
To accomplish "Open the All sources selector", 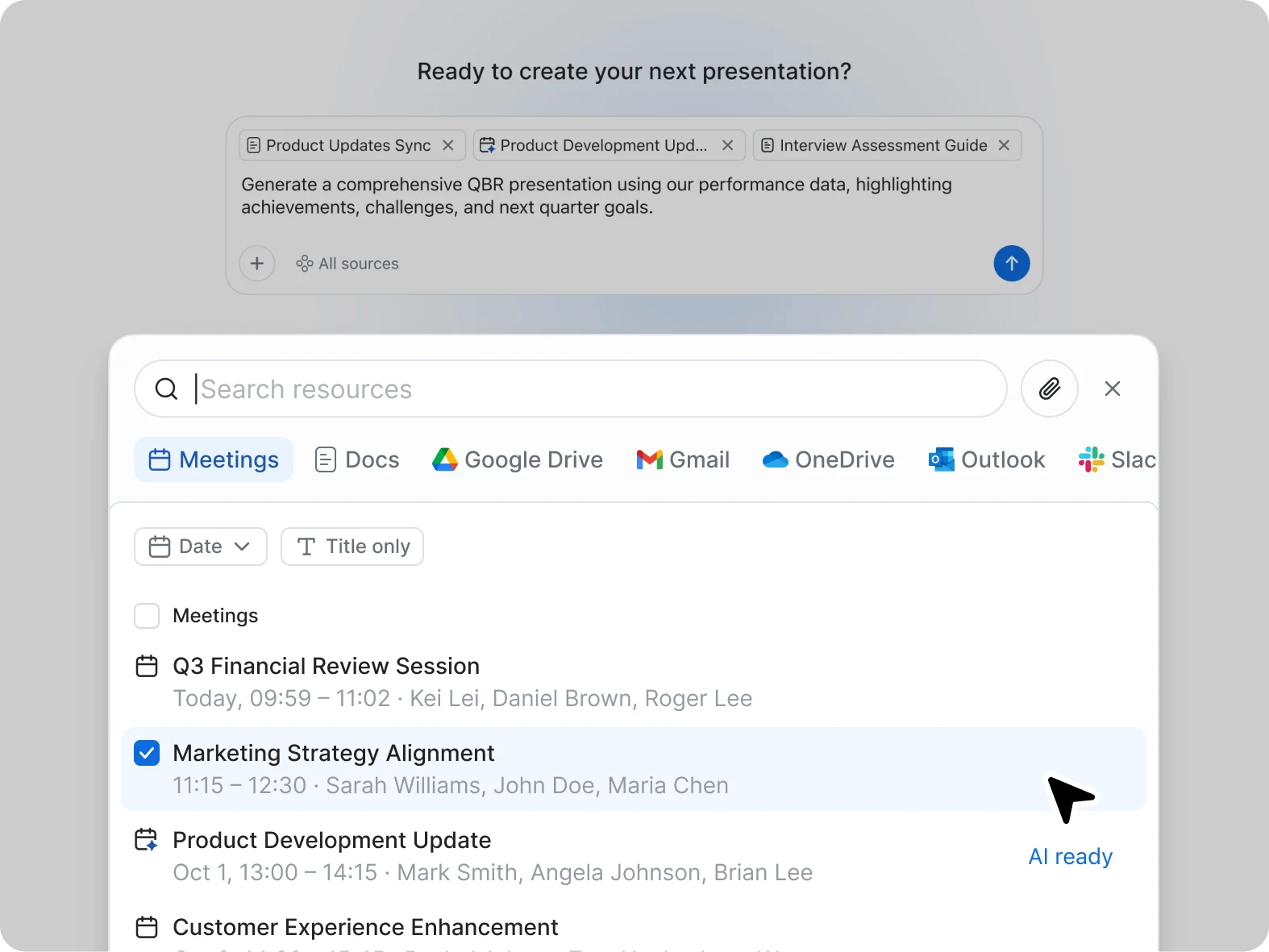I will (x=347, y=264).
